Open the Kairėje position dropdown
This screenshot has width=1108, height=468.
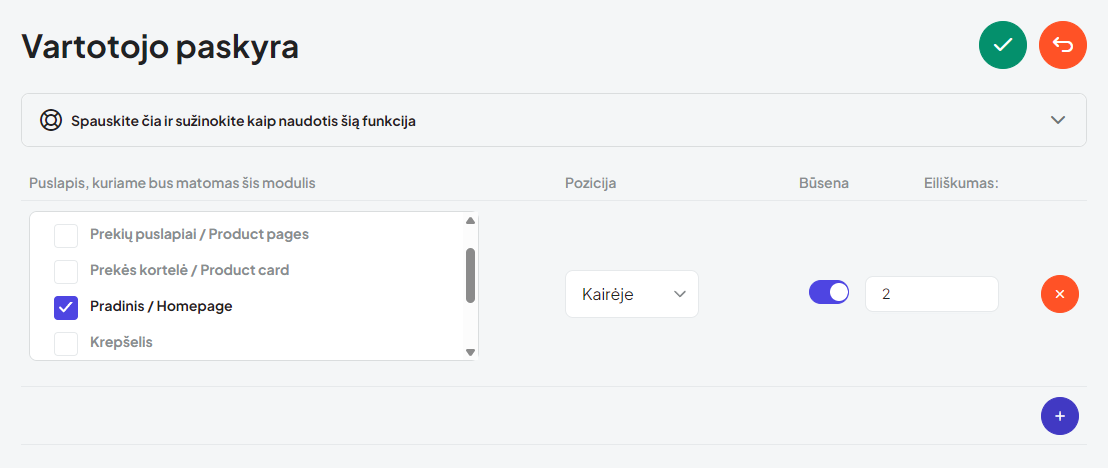pos(632,294)
